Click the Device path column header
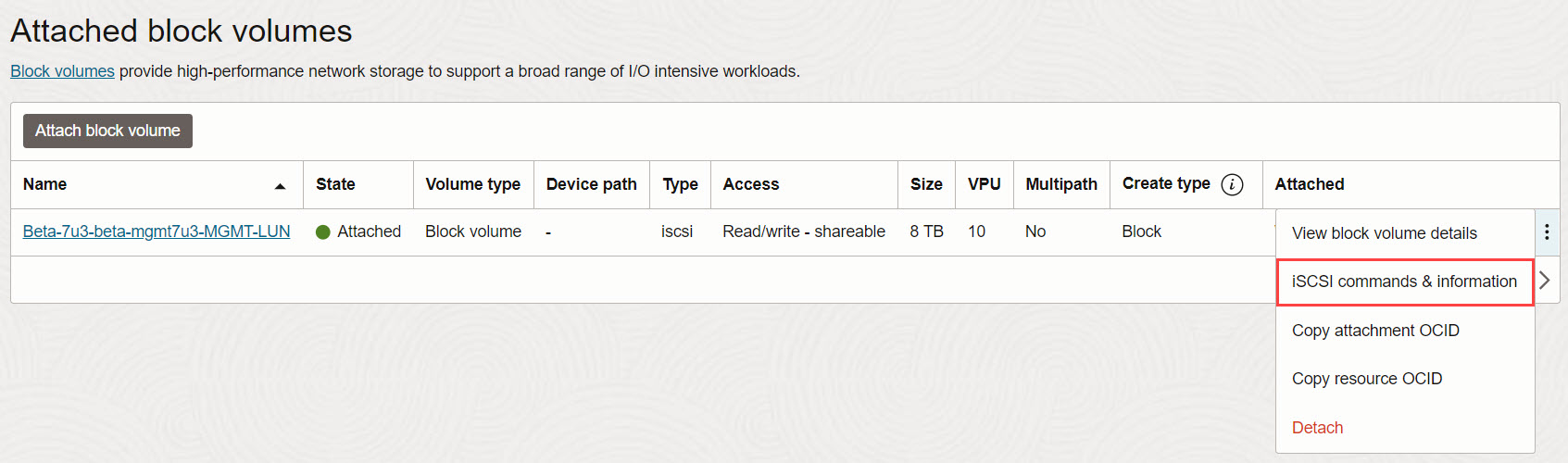 point(591,184)
